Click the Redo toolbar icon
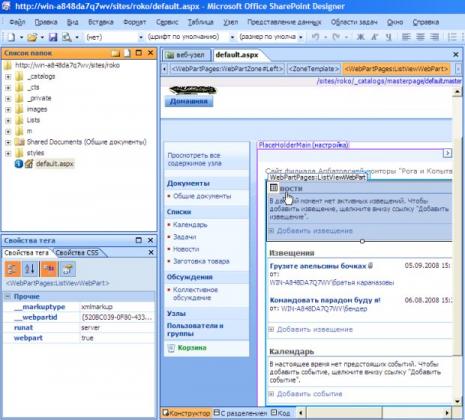This screenshot has height=420, width=465. coord(336,37)
